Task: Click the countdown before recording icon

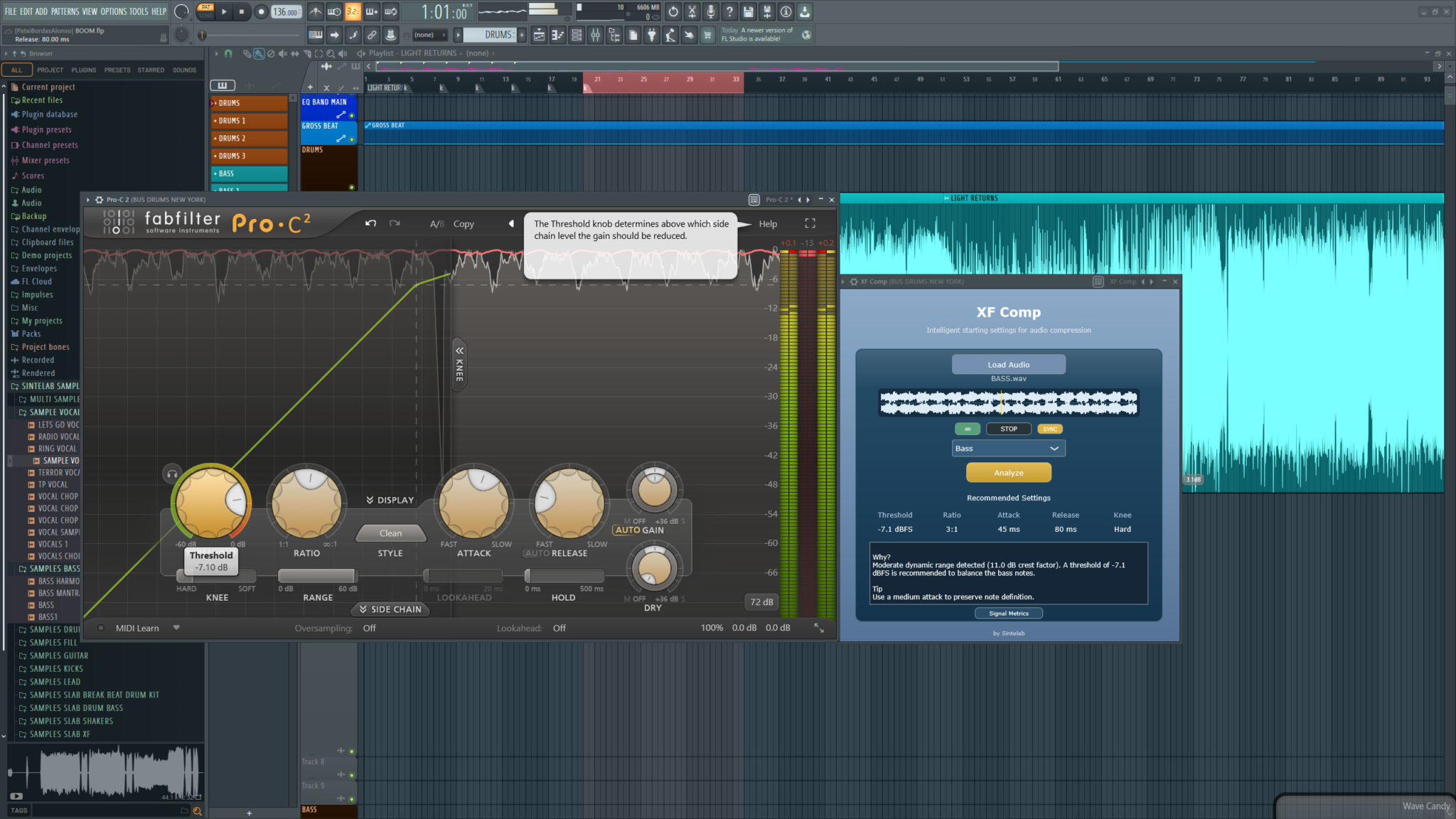Action: coord(353,11)
